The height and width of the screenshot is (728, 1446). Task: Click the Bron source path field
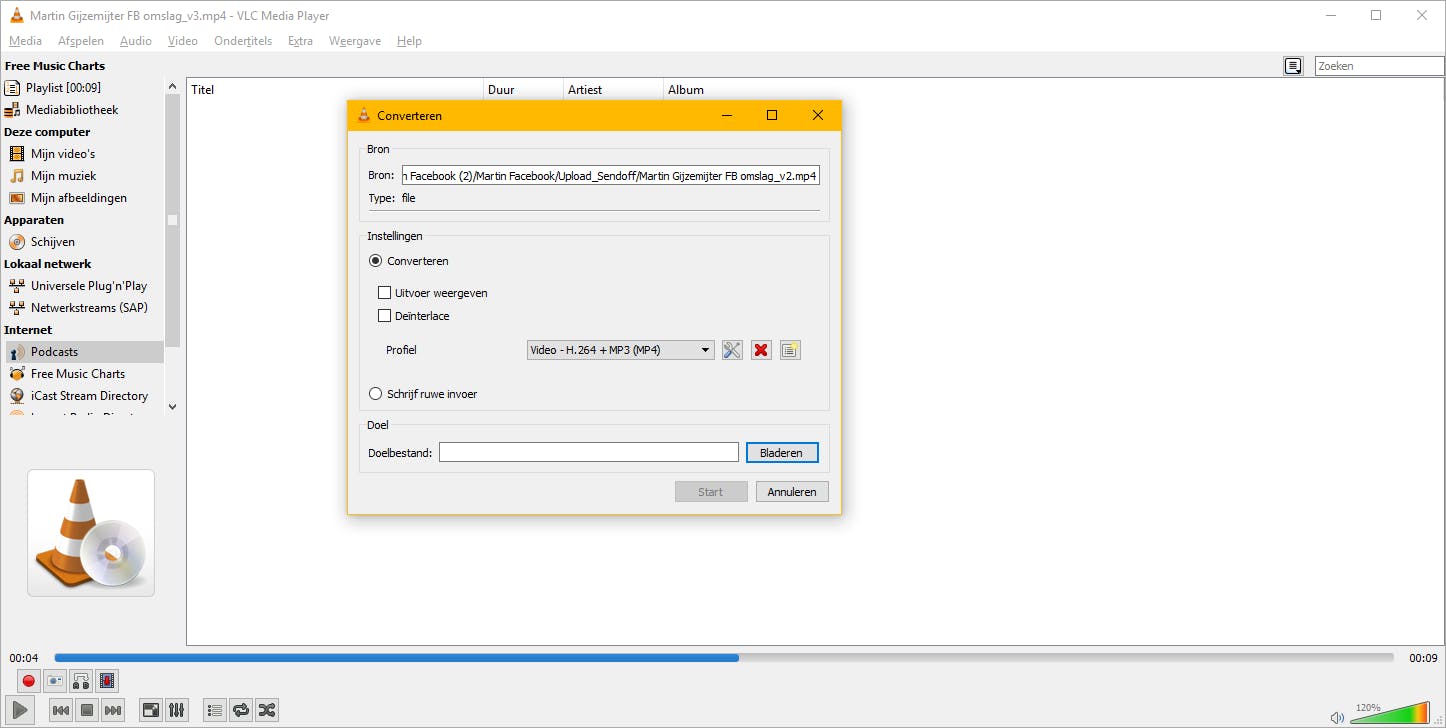(610, 176)
